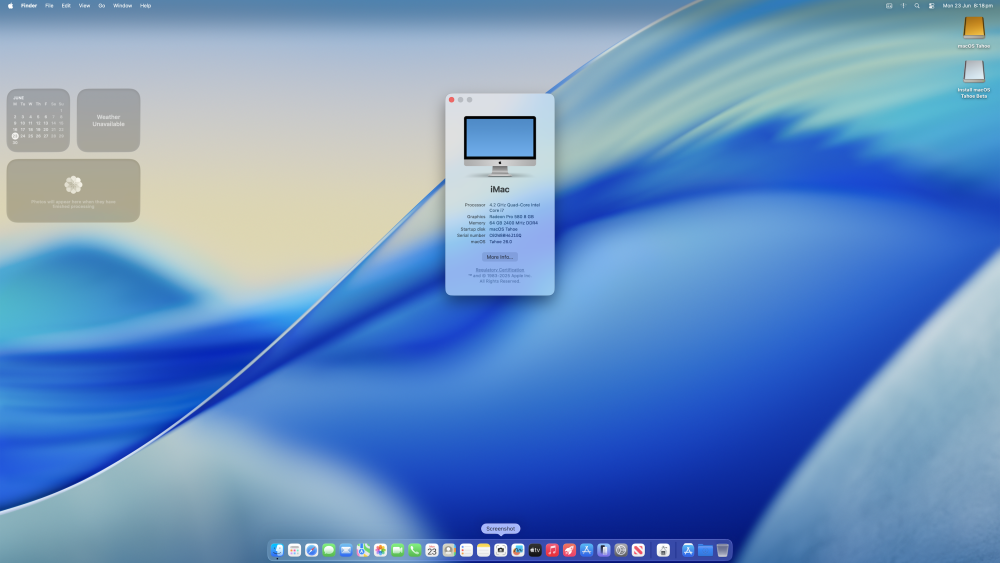The width and height of the screenshot is (1000, 563).
Task: Open System Settings gear in Dock
Action: point(621,550)
